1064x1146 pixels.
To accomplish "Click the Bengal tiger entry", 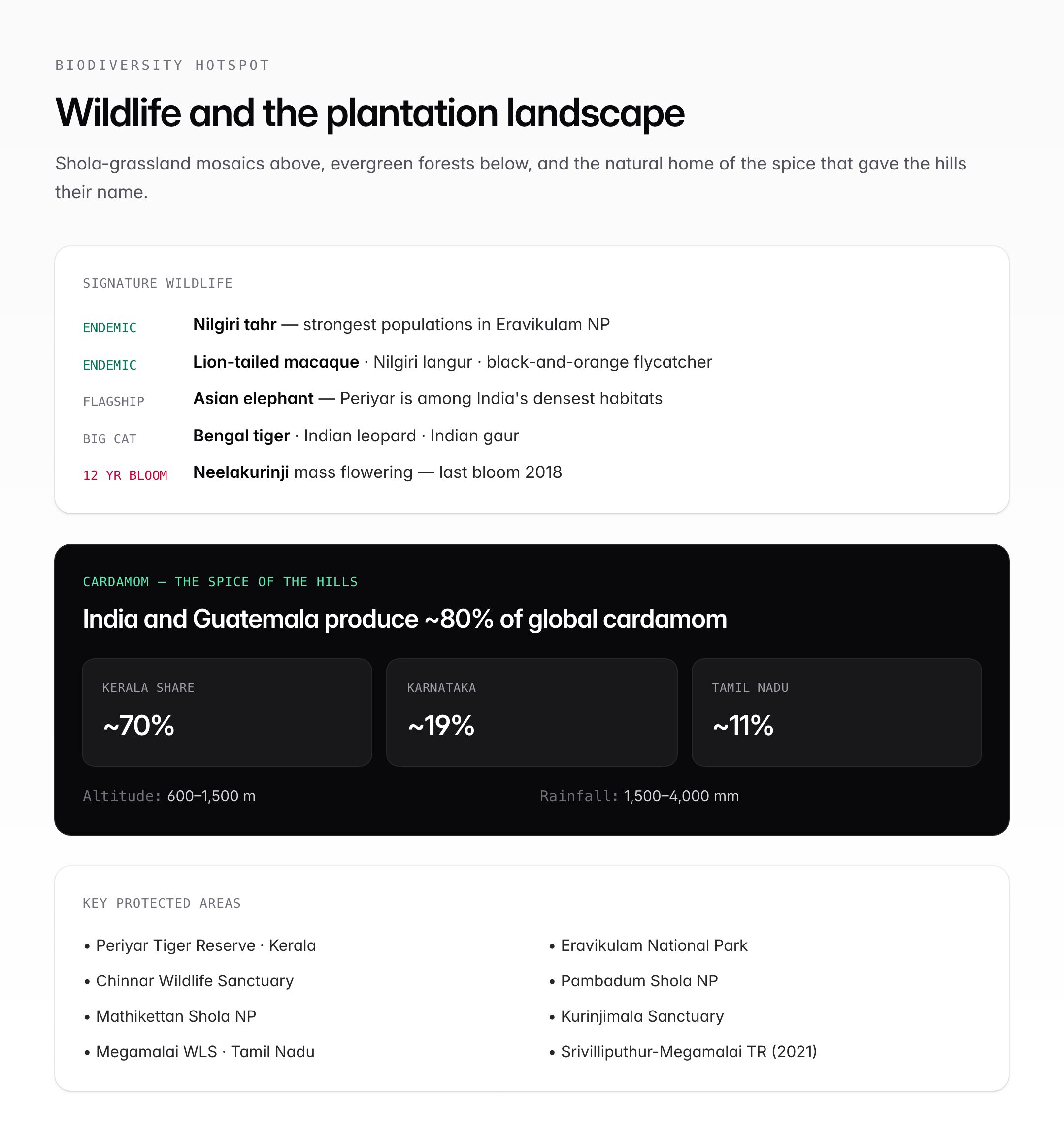I will (356, 436).
